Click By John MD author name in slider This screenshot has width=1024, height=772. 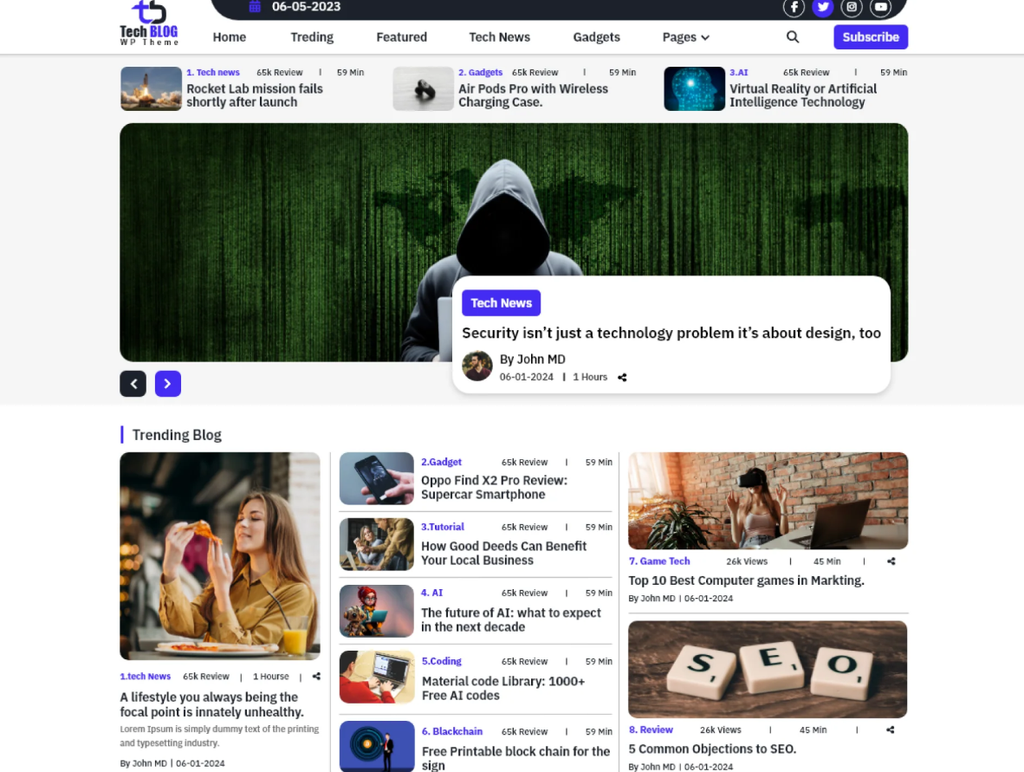(x=532, y=359)
